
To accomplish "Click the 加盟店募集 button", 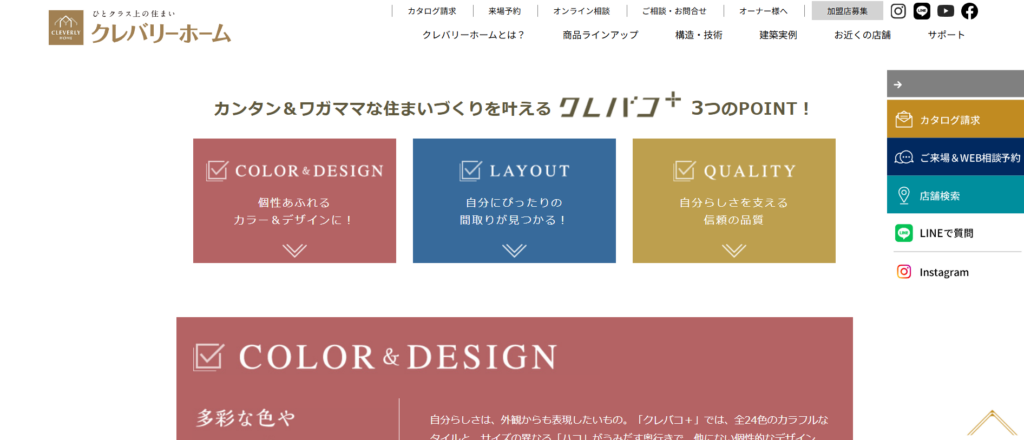I will [x=847, y=11].
